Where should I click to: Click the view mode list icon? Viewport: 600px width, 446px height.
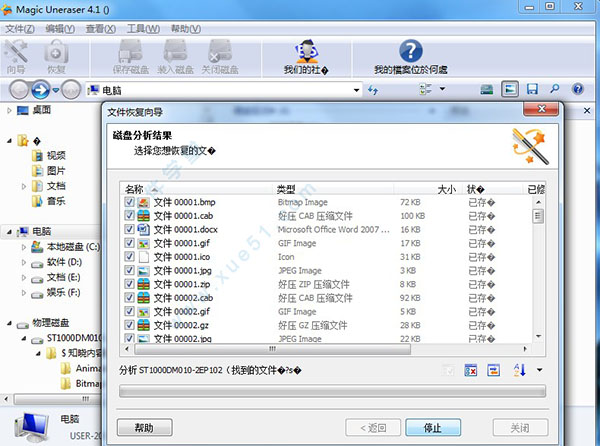(x=425, y=89)
